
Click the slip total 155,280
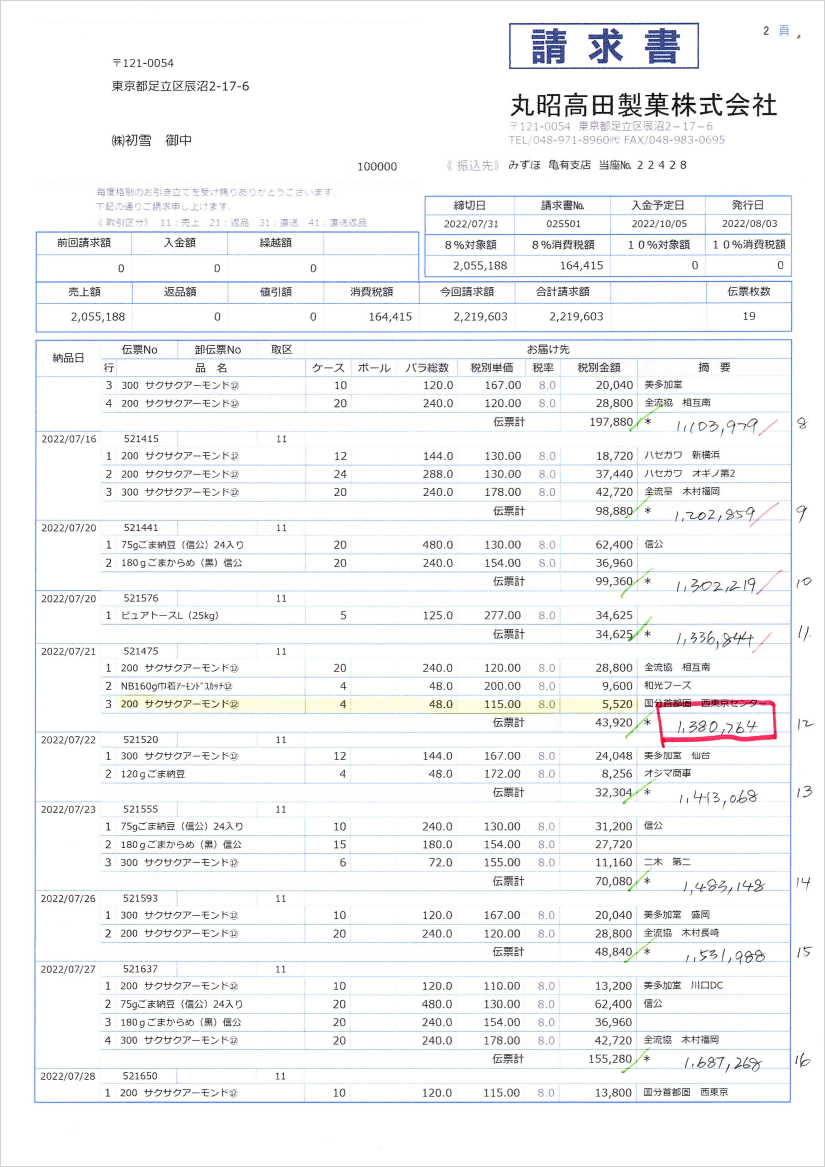tap(611, 1058)
